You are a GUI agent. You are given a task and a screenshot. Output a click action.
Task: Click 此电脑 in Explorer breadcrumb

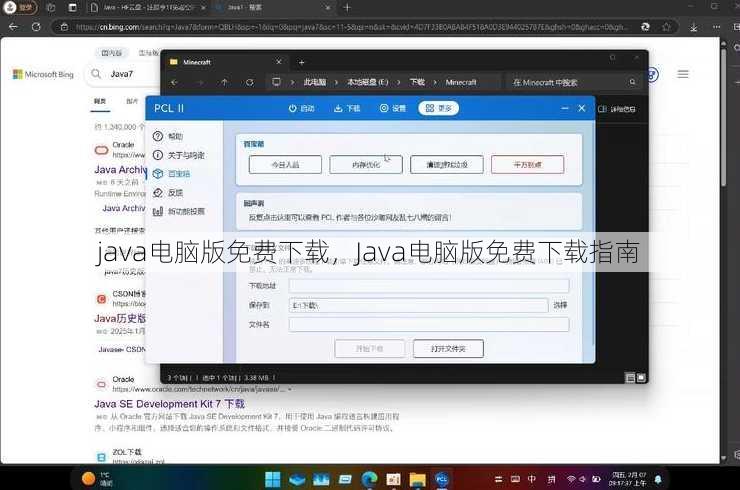[315, 82]
